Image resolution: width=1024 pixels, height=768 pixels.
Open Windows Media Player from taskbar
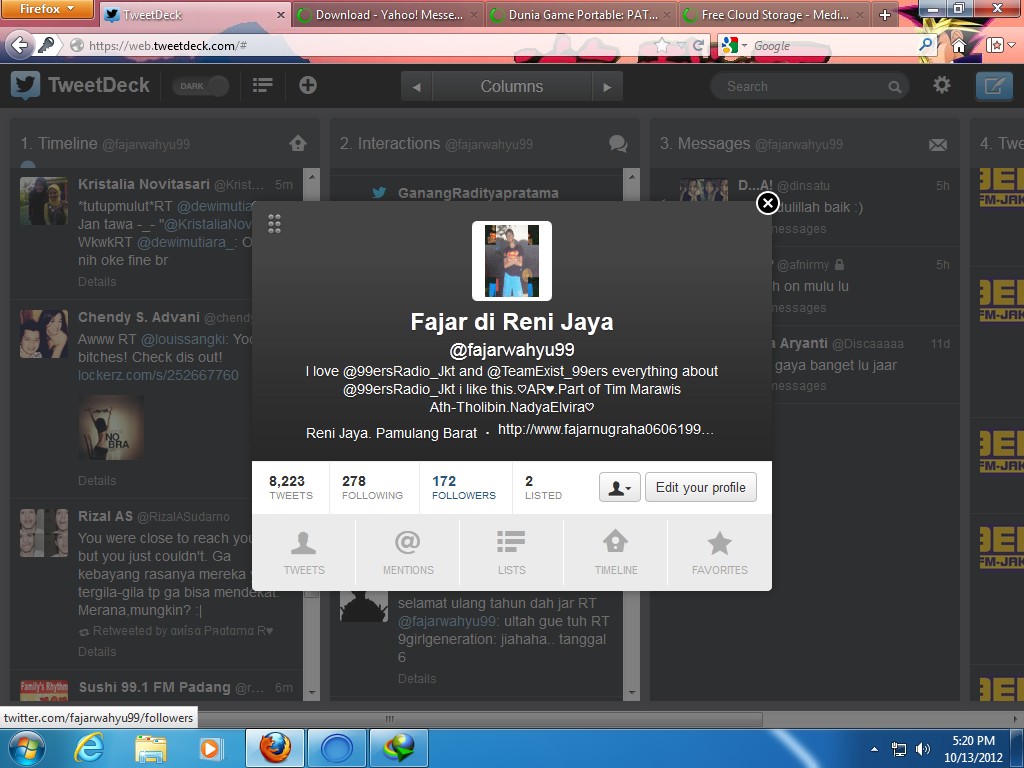point(210,748)
